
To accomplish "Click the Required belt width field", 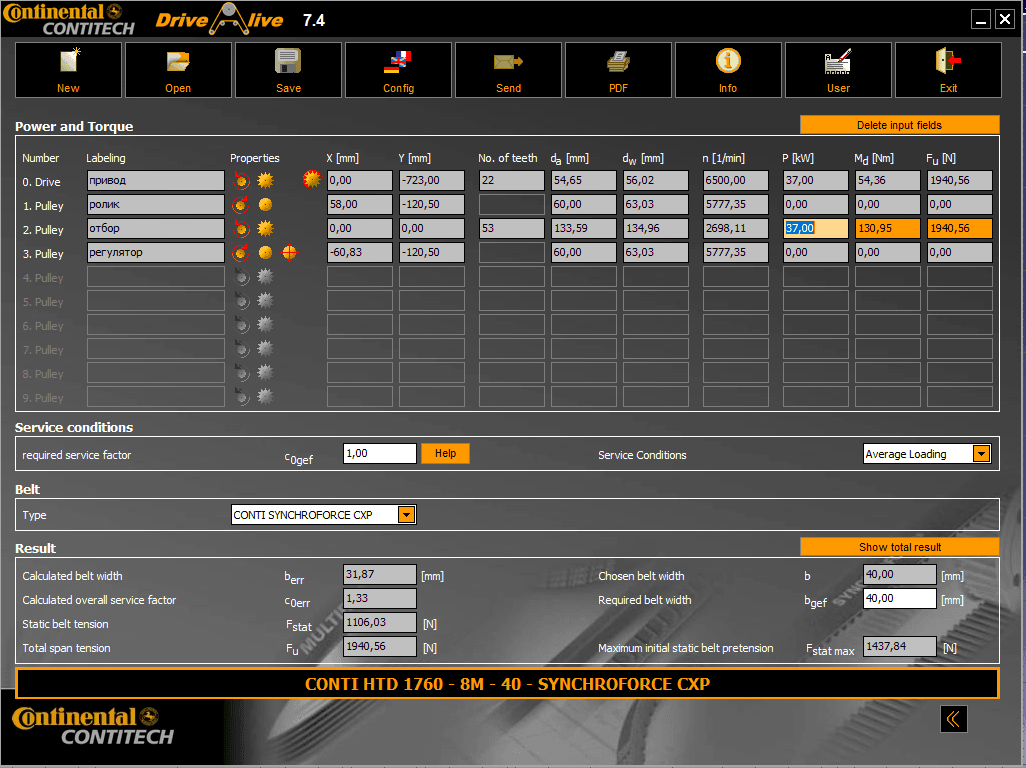I will pyautogui.click(x=899, y=599).
